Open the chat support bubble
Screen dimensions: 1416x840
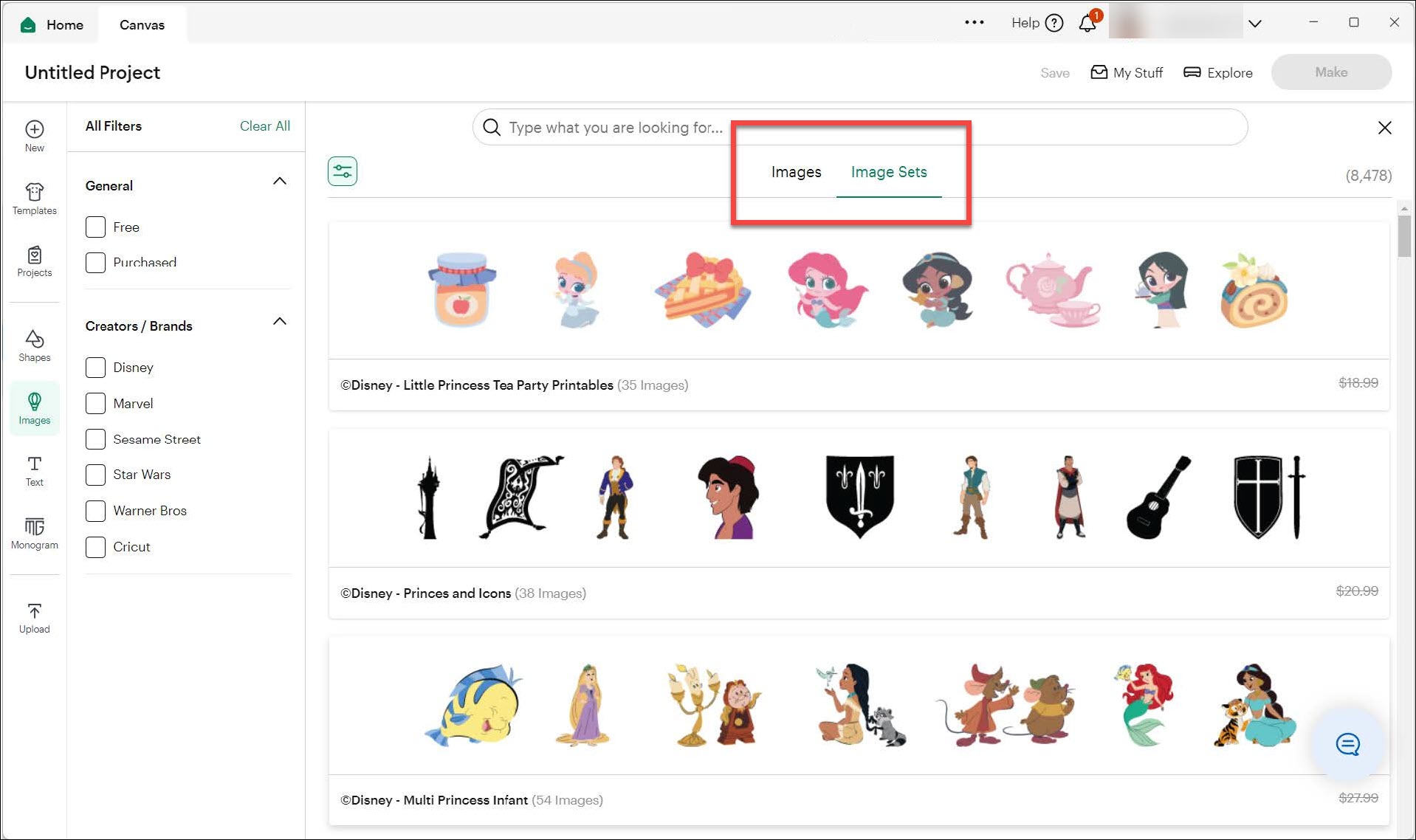point(1347,744)
